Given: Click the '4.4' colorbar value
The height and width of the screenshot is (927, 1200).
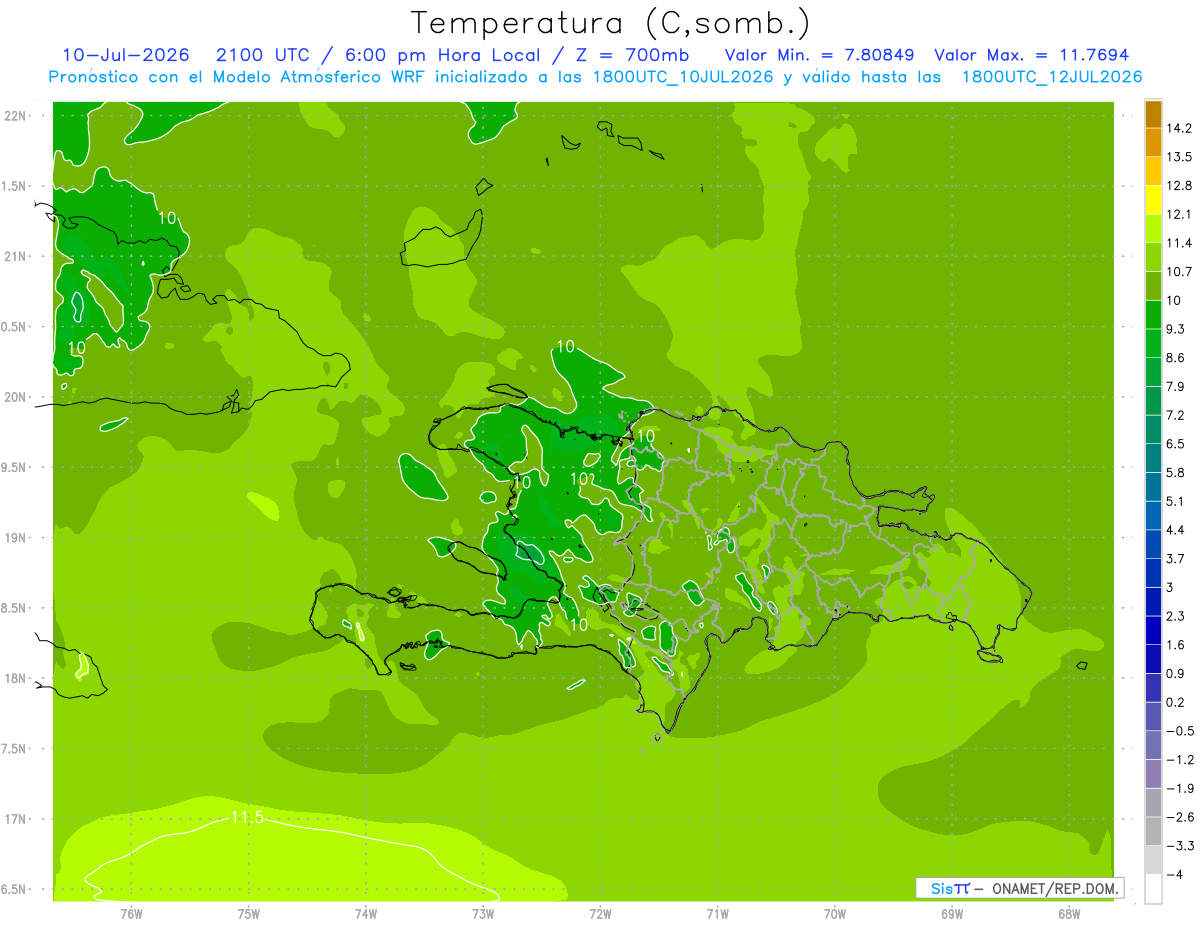Looking at the screenshot, I should [x=1177, y=530].
